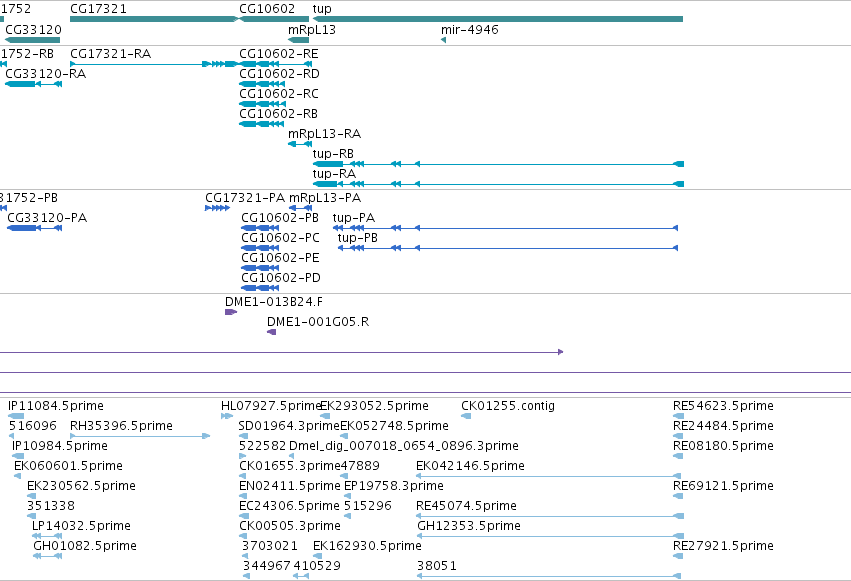Select EST EK230562.5prime

click(x=31, y=497)
